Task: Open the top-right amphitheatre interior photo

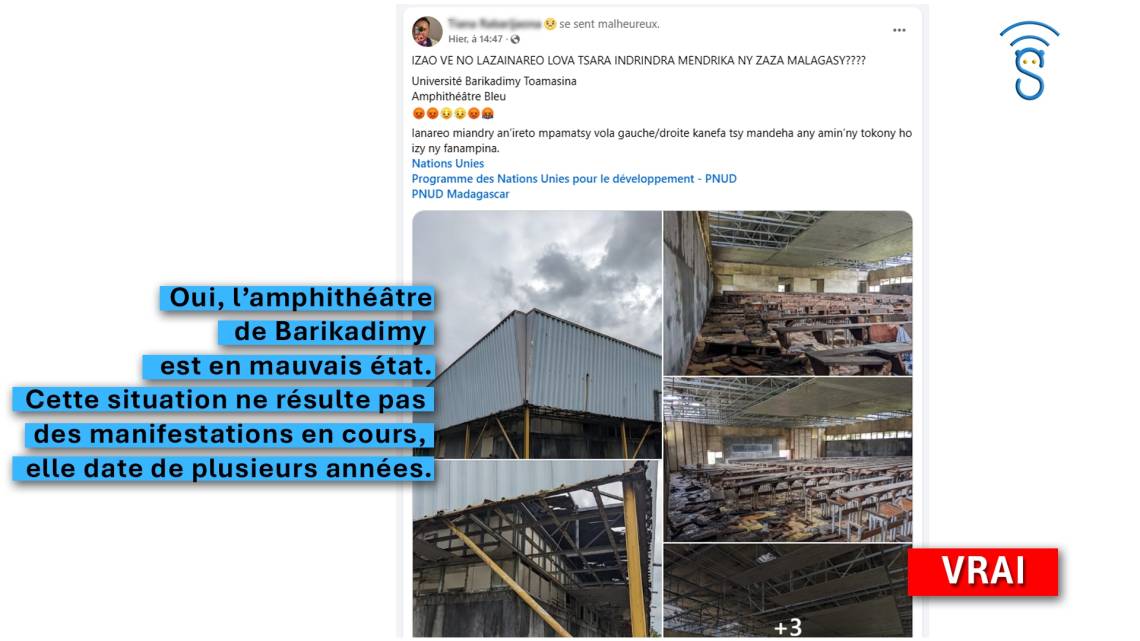Action: pos(788,293)
